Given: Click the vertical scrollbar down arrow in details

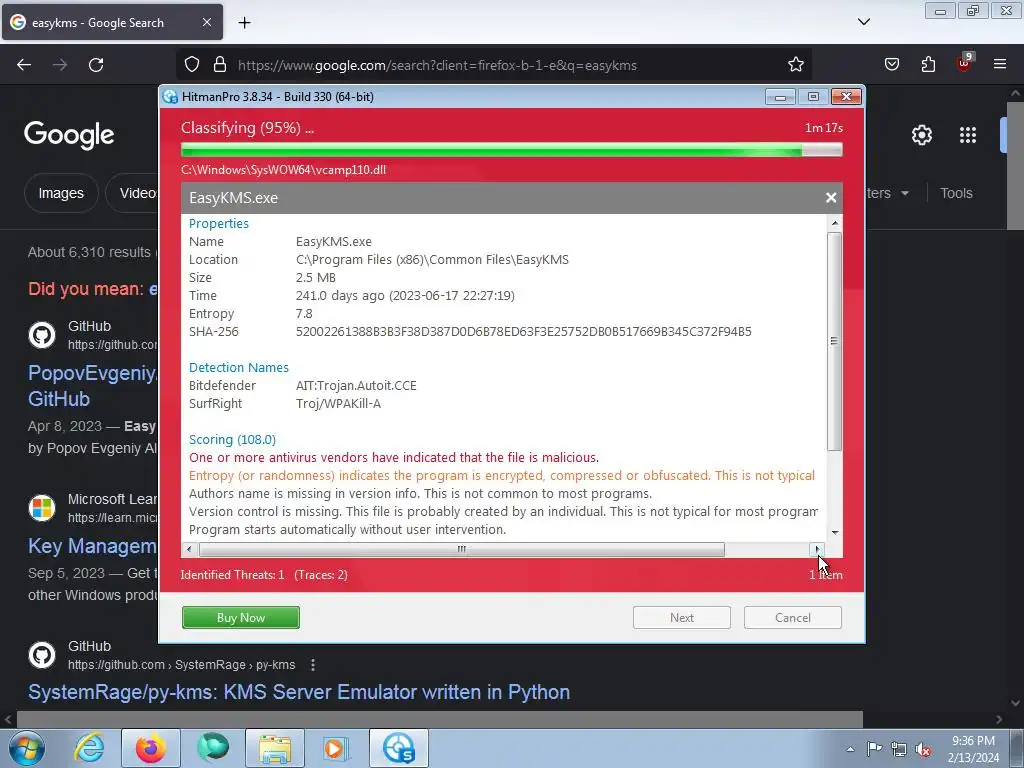Looking at the screenshot, I should (x=834, y=534).
